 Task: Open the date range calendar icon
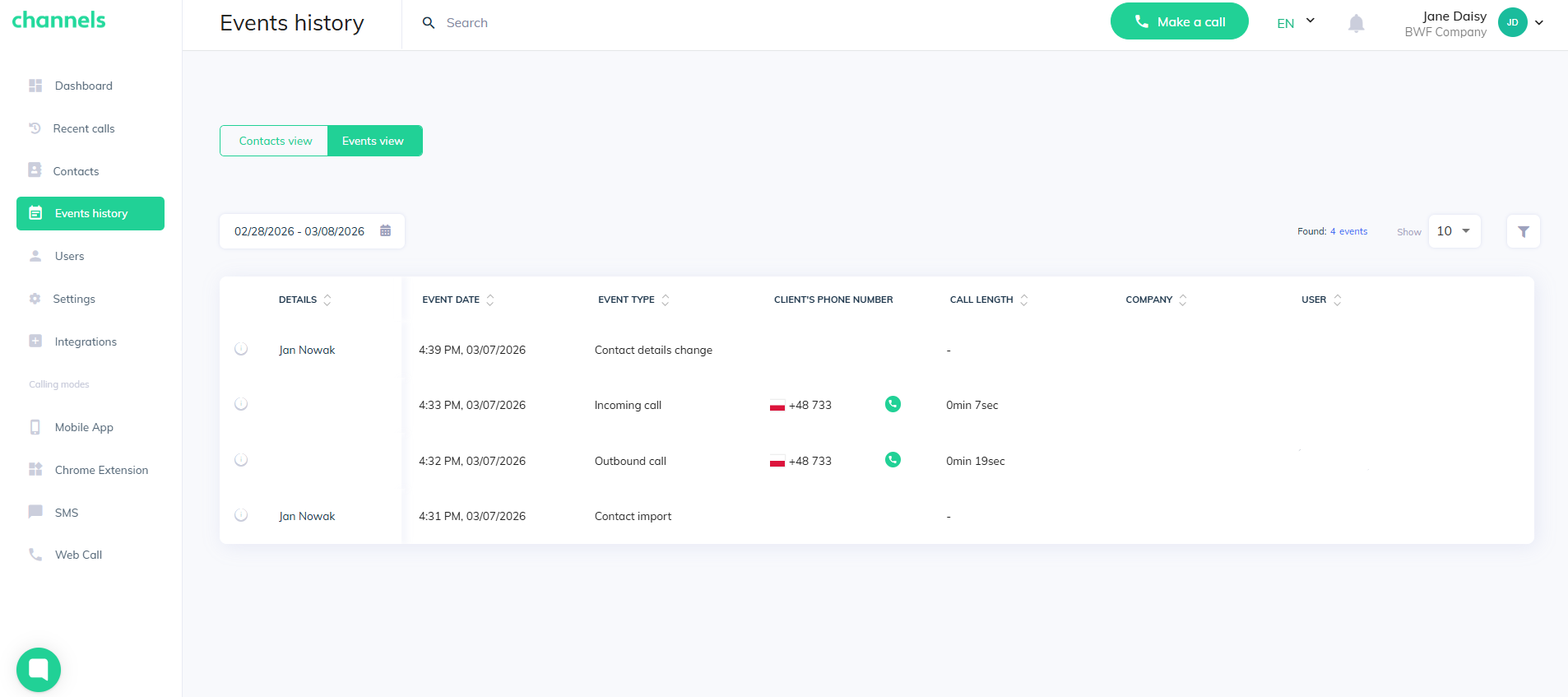[385, 230]
